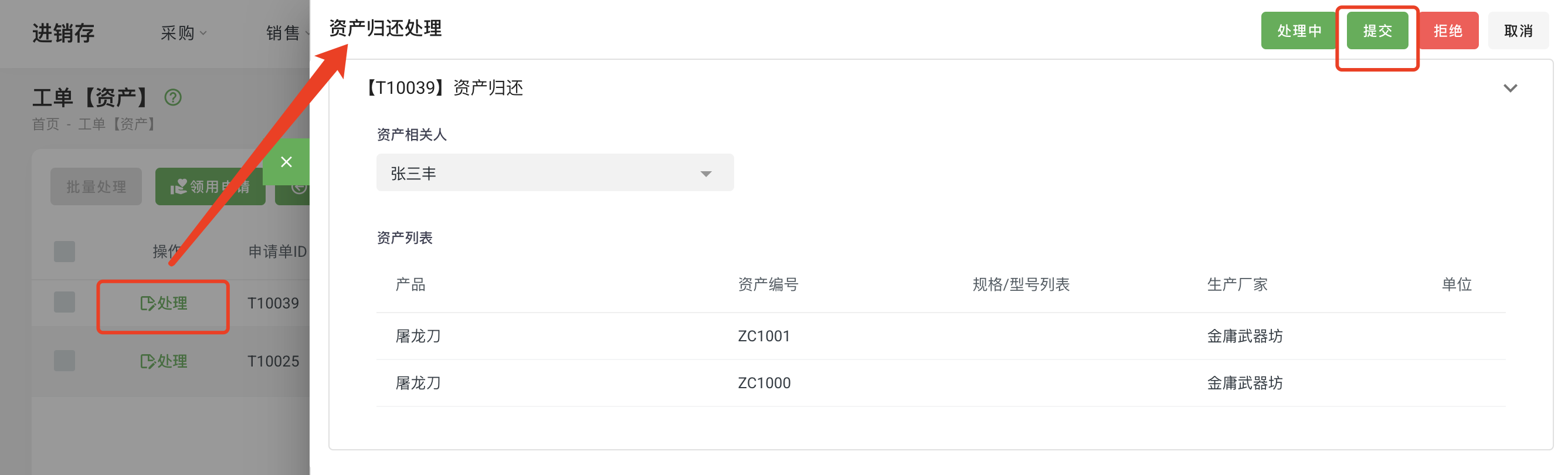1568x475 pixels.
Task: Select the checkbox for row T10025
Action: click(65, 361)
